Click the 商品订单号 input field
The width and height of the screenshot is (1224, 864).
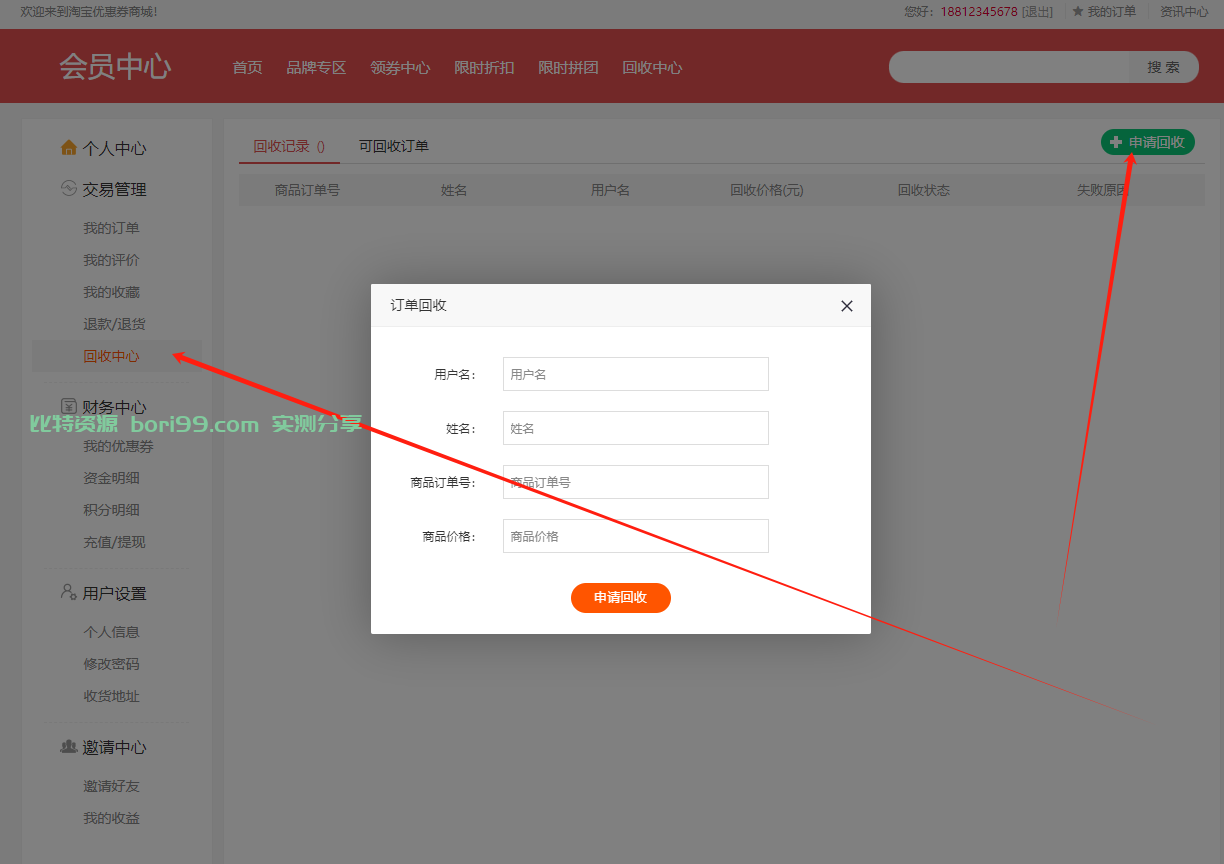tap(636, 482)
